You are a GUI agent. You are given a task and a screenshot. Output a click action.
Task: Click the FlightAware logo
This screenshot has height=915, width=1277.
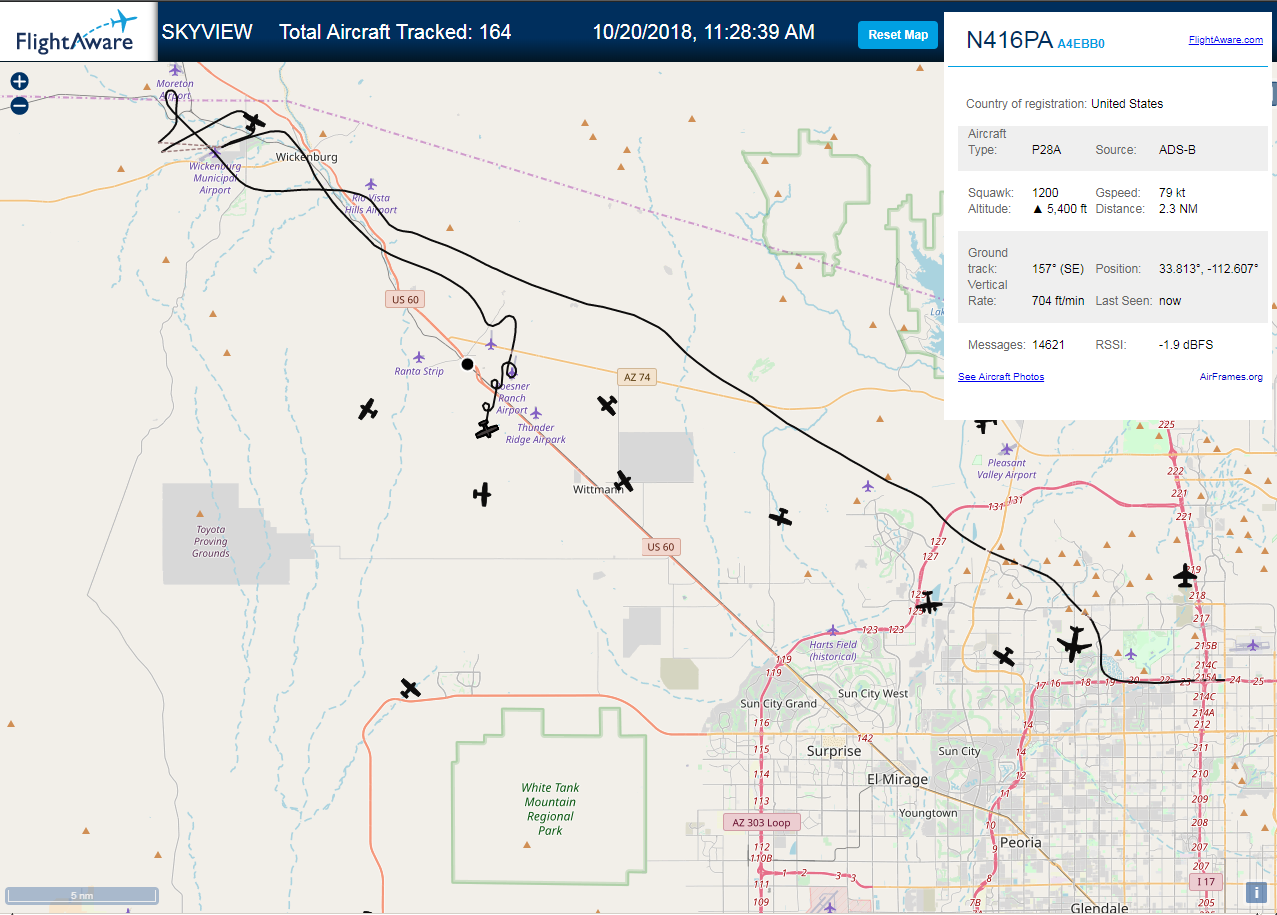(77, 32)
